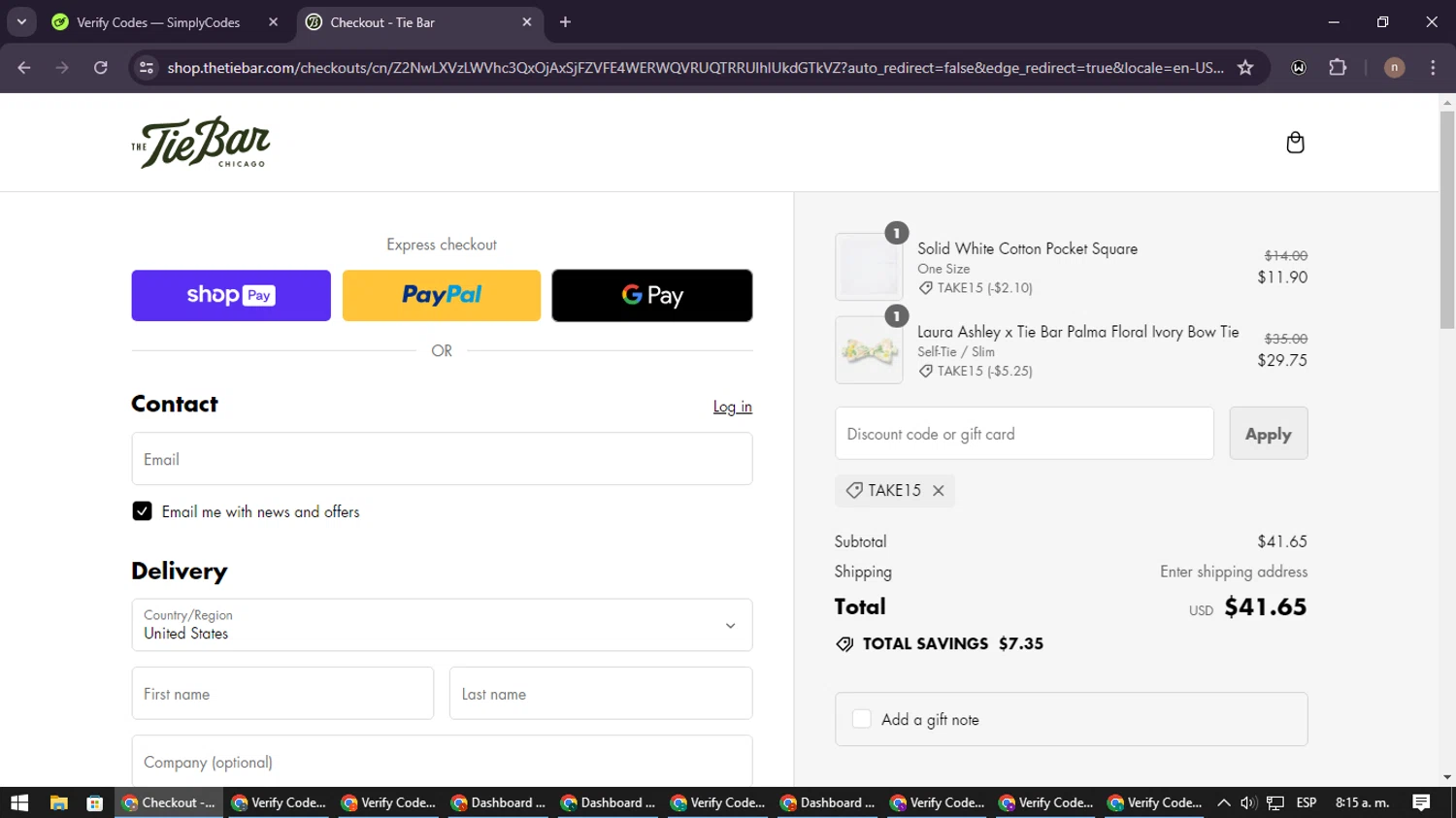Switch input language ESP indicator

[1307, 802]
